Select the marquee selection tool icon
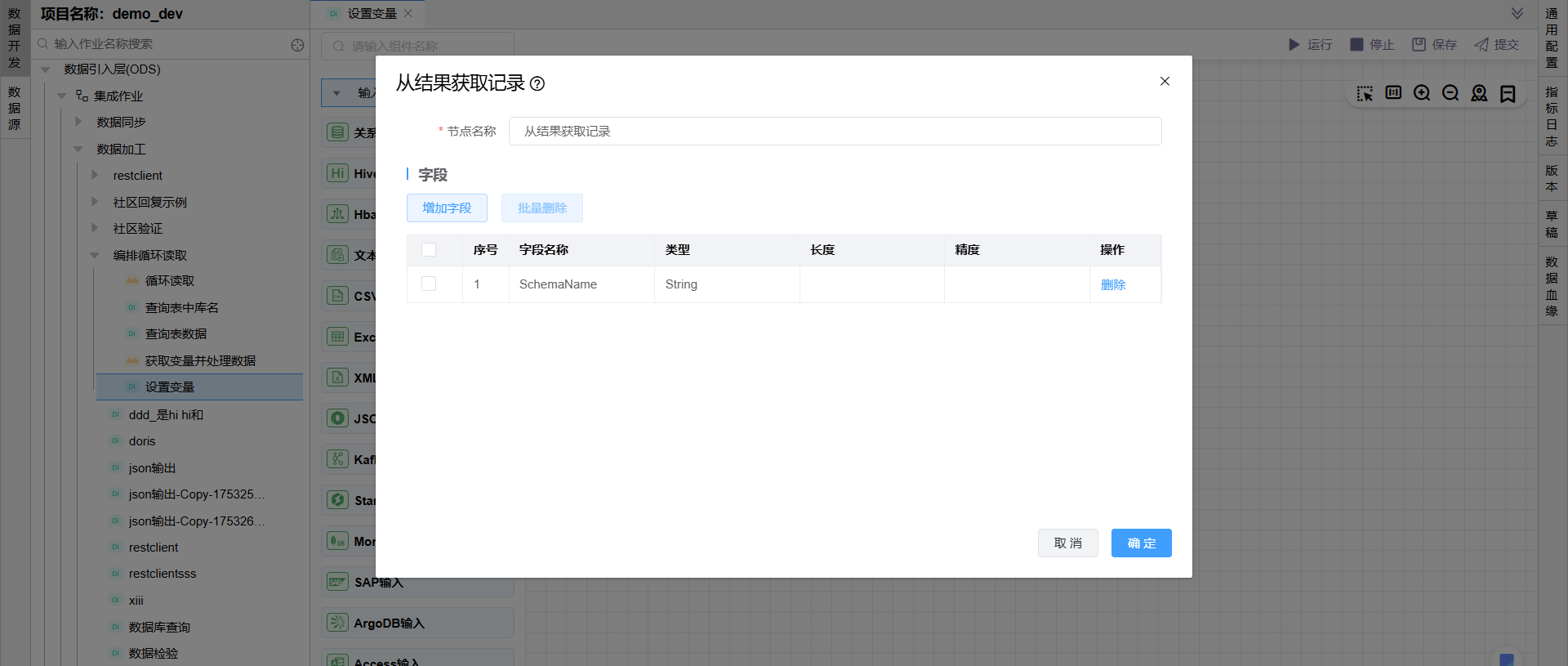 point(1365,93)
